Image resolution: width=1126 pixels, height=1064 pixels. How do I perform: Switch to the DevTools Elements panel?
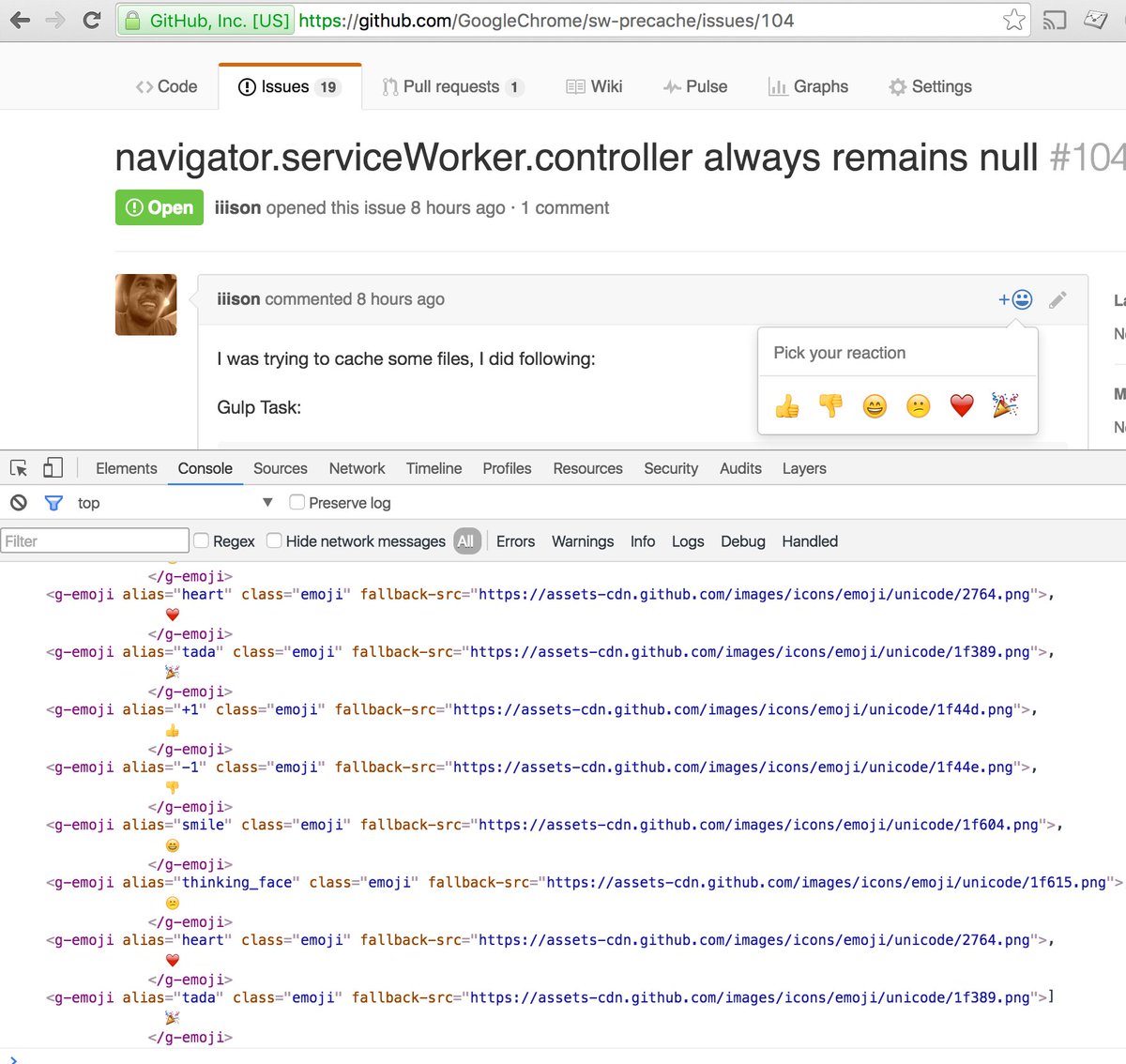[127, 468]
